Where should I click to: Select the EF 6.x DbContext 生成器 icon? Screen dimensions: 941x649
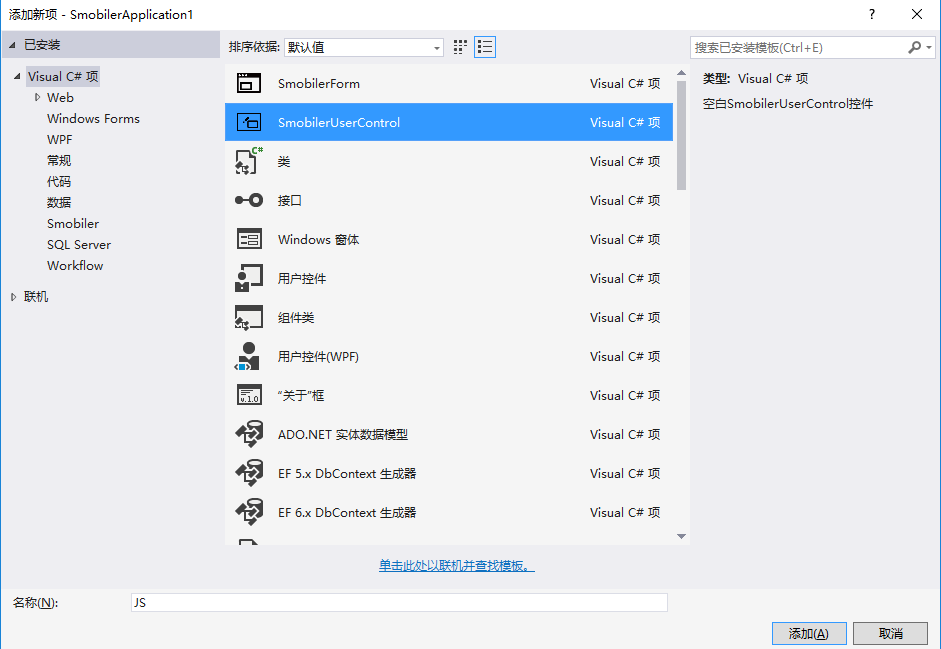(x=249, y=512)
